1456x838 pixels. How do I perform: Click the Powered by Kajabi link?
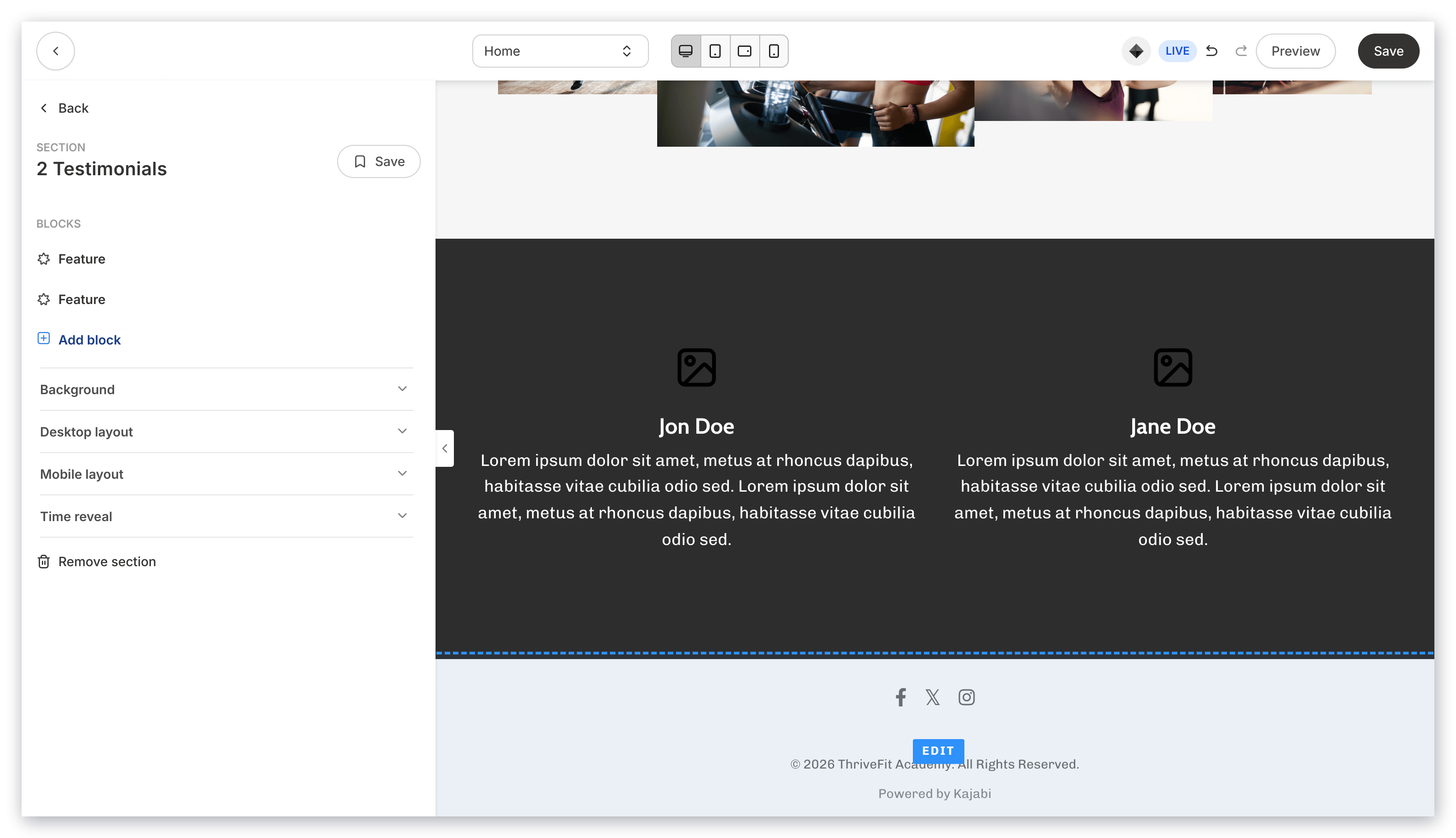point(934,794)
